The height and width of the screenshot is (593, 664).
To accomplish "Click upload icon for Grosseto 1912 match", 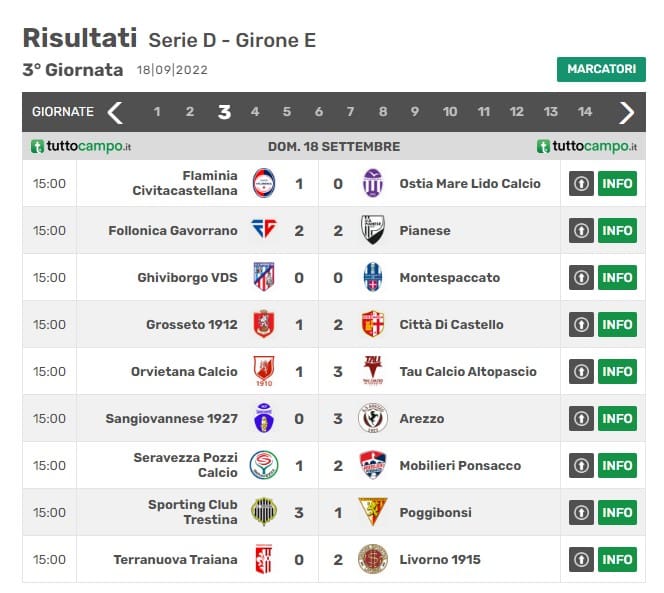I will pyautogui.click(x=581, y=324).
